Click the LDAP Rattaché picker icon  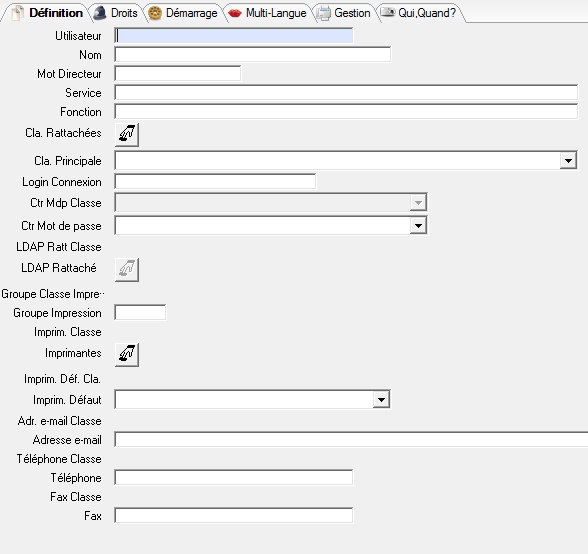click(127, 269)
